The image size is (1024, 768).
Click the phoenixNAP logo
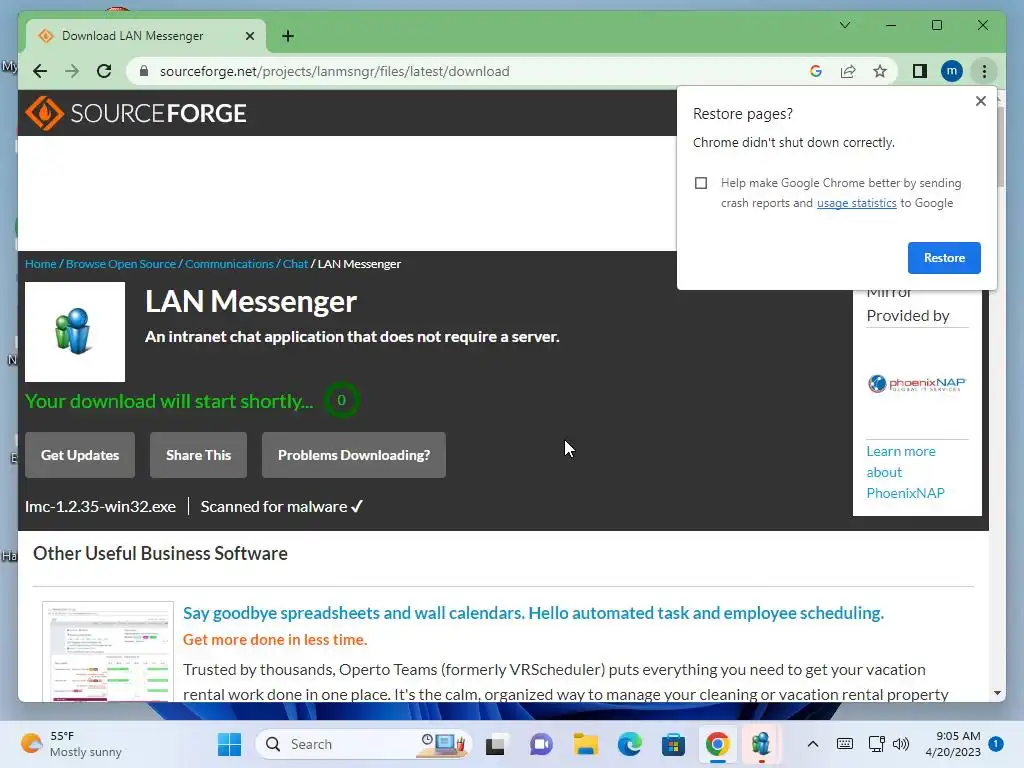coord(917,383)
